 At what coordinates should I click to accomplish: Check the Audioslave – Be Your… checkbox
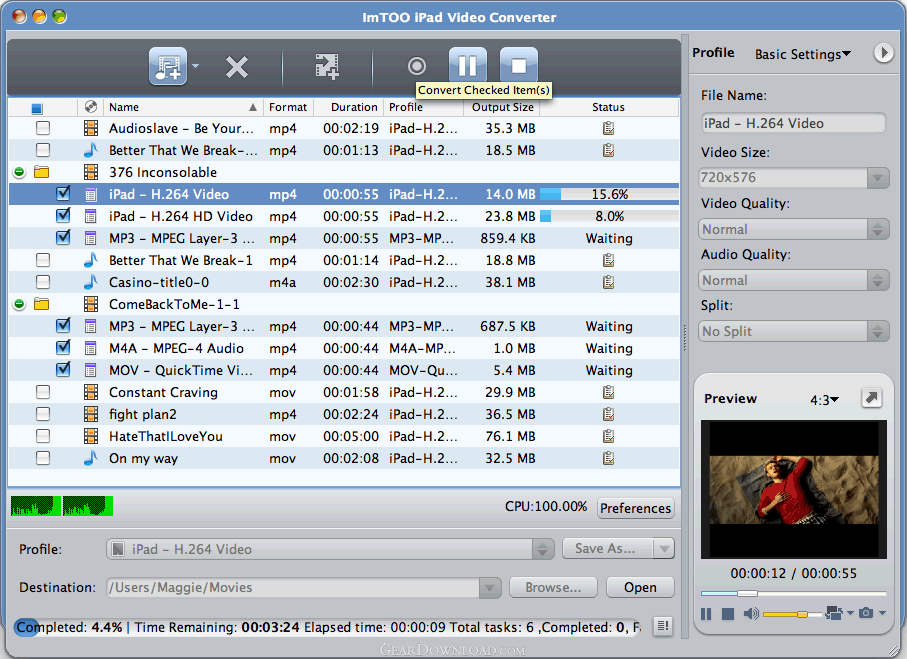[43, 128]
